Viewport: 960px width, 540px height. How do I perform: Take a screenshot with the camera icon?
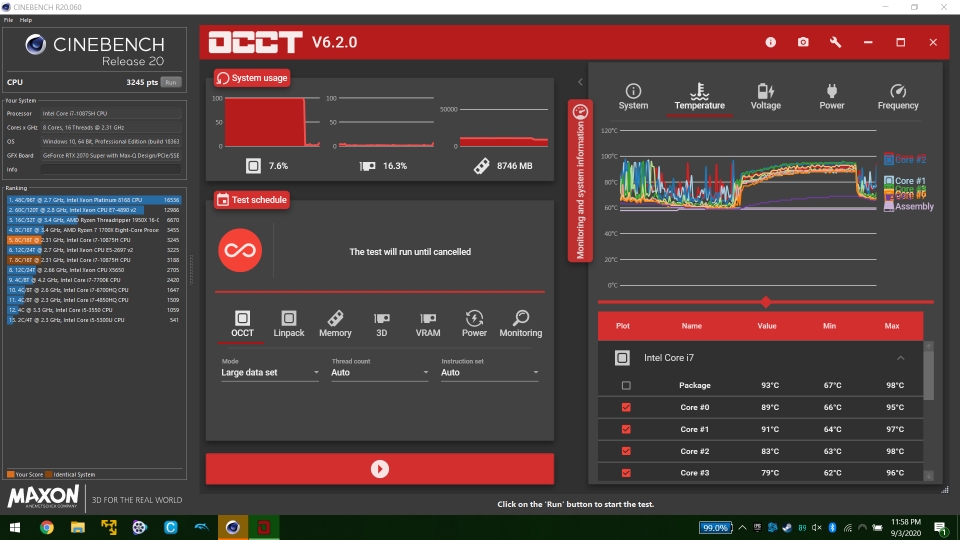pyautogui.click(x=803, y=42)
